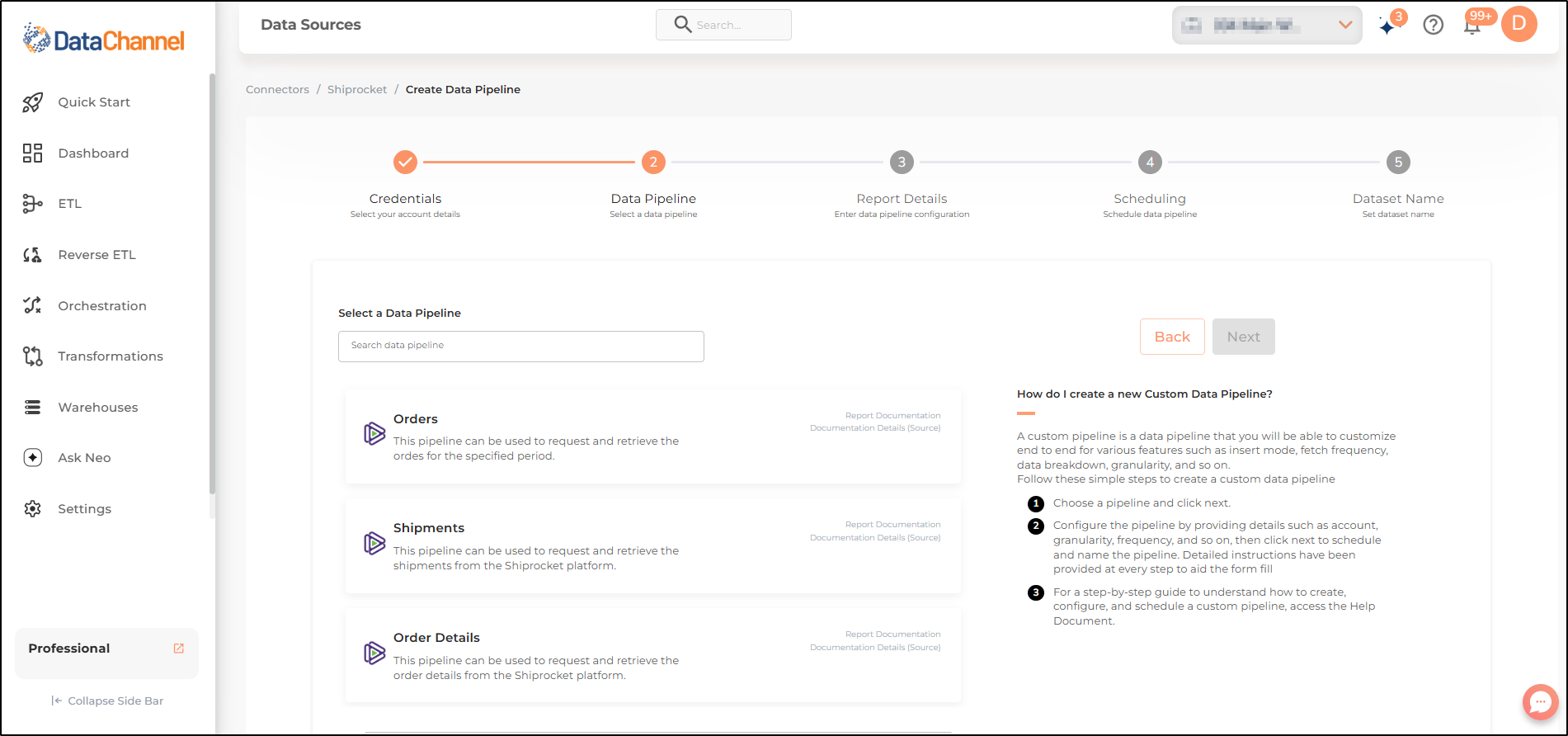Click step 2 Data Pipeline circle
The height and width of the screenshot is (736, 1568).
click(653, 162)
